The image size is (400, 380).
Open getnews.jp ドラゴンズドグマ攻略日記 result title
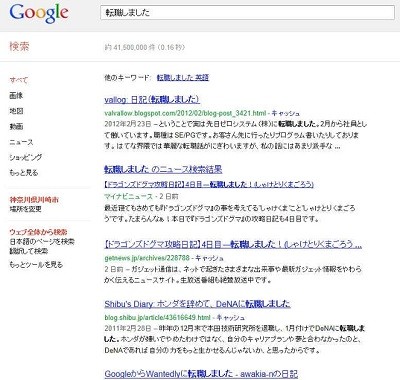233,244
